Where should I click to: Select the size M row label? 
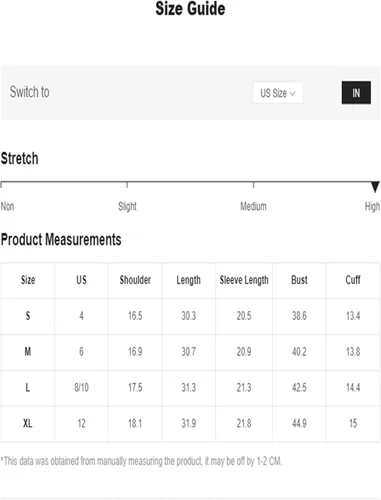[x=28, y=351]
